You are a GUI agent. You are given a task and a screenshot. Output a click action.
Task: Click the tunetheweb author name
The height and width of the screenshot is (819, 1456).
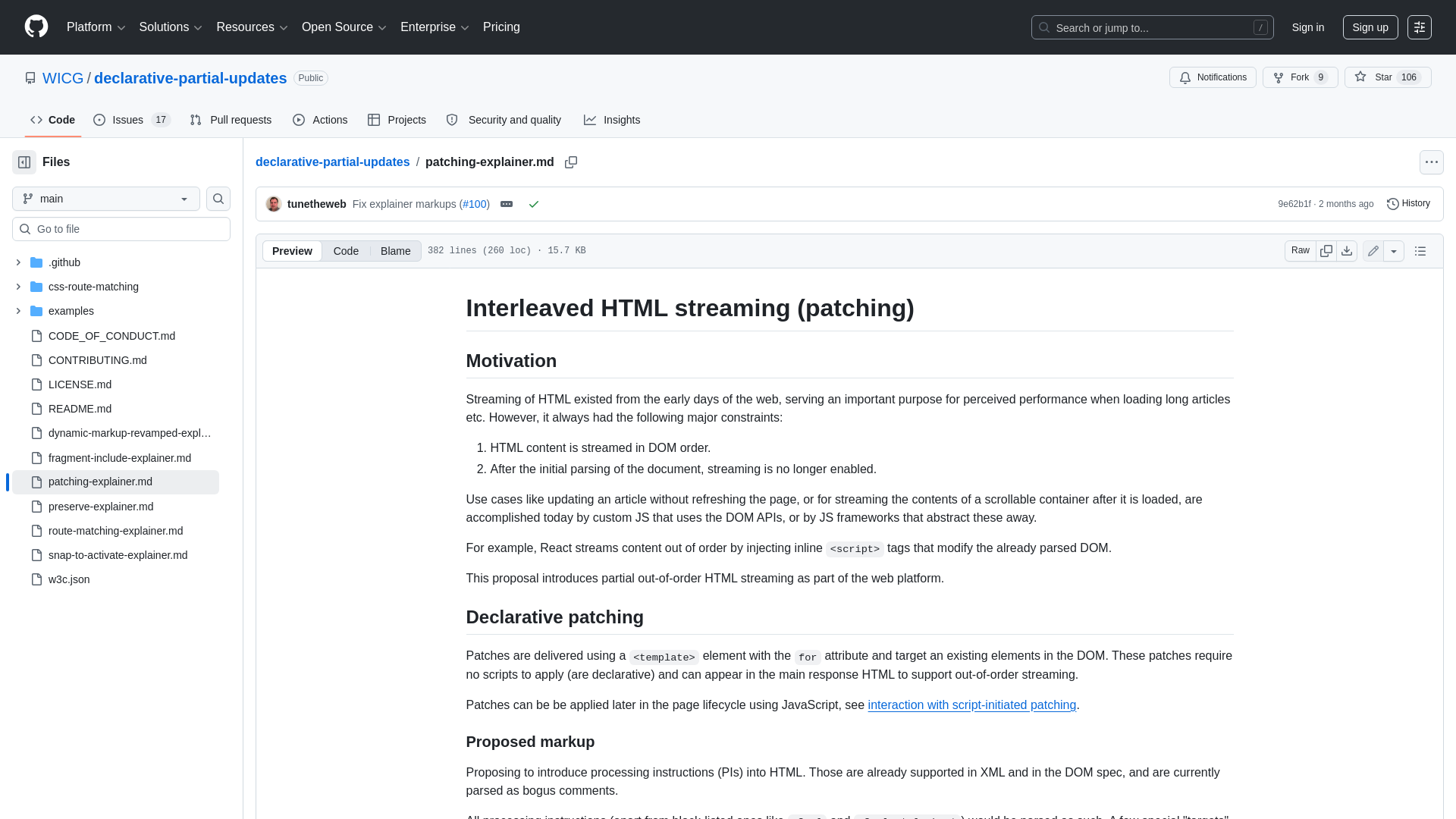[316, 204]
